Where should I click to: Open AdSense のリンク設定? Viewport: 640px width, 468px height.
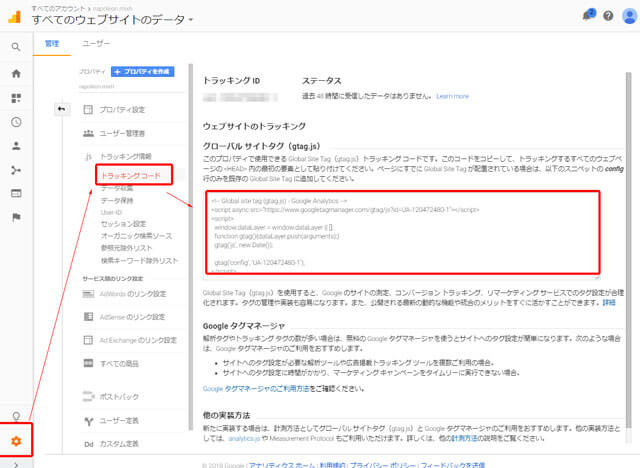click(x=132, y=317)
